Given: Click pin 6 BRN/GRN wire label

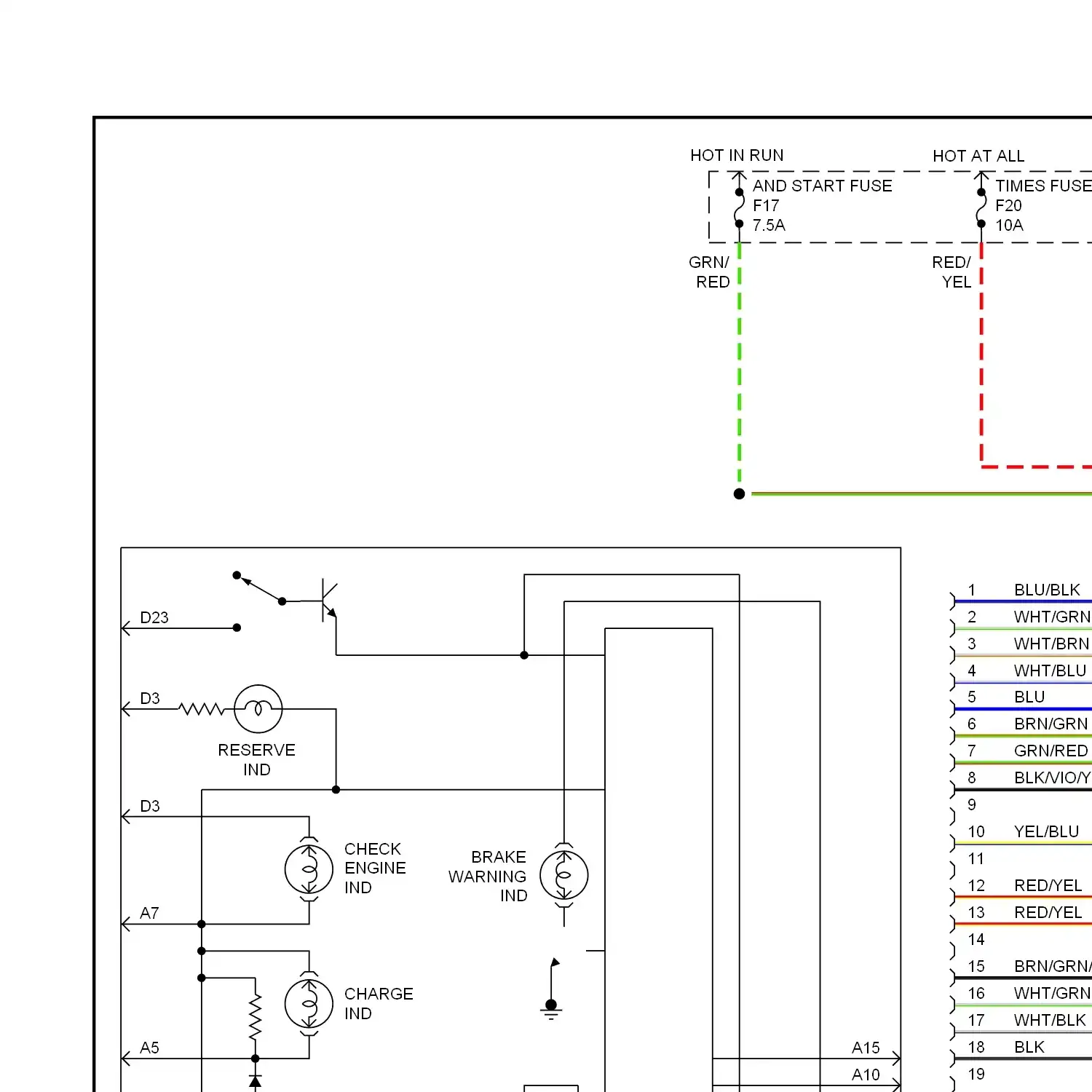Looking at the screenshot, I should coord(1051,724).
